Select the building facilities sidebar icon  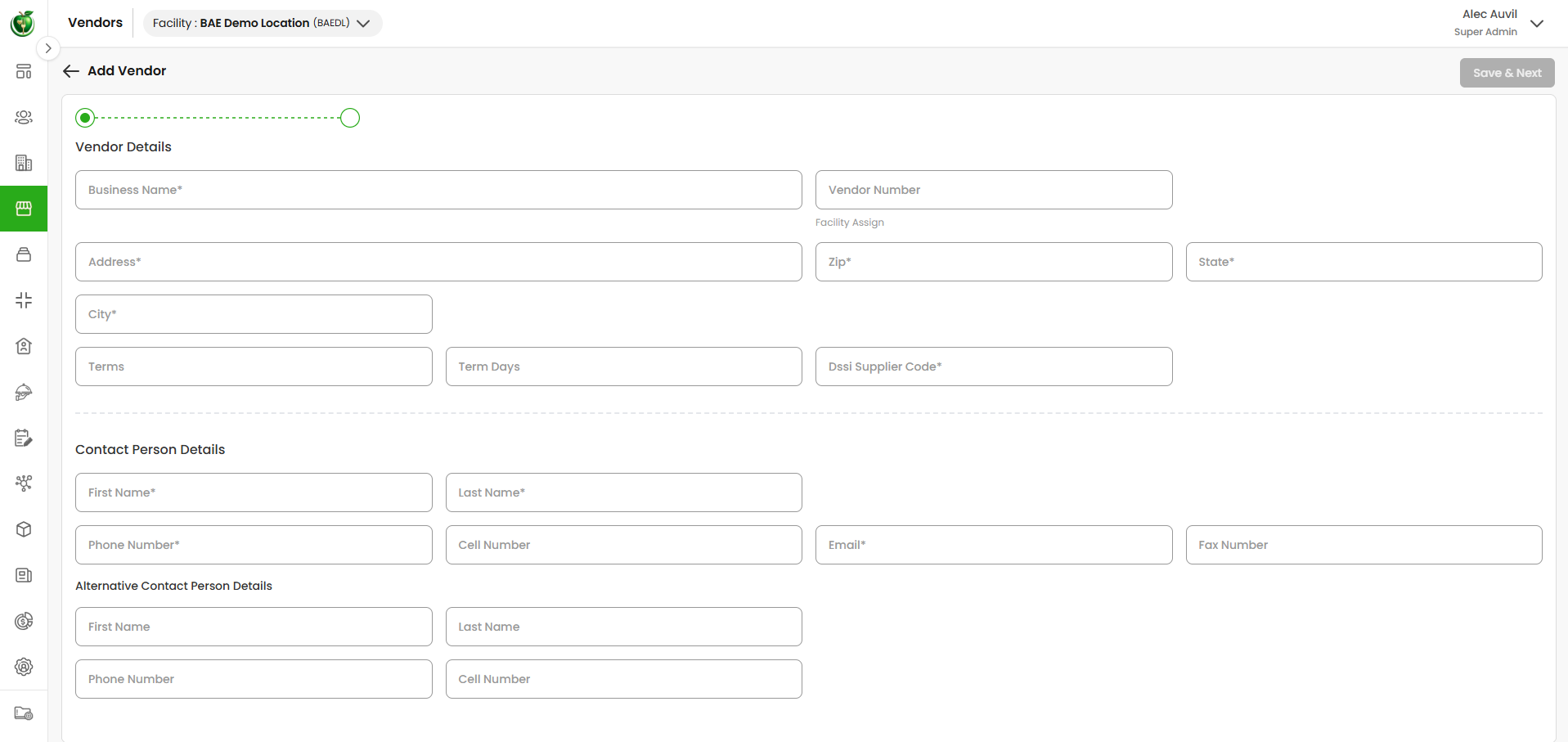(x=24, y=163)
